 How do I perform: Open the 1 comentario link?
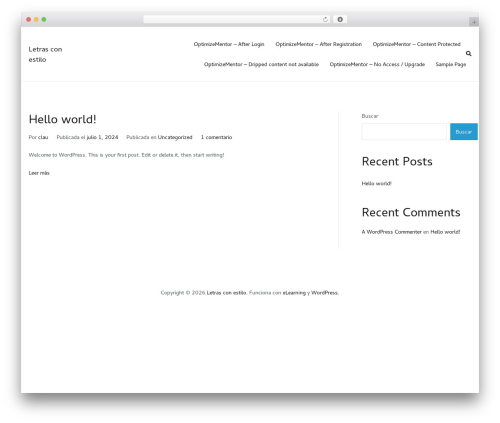pos(216,137)
